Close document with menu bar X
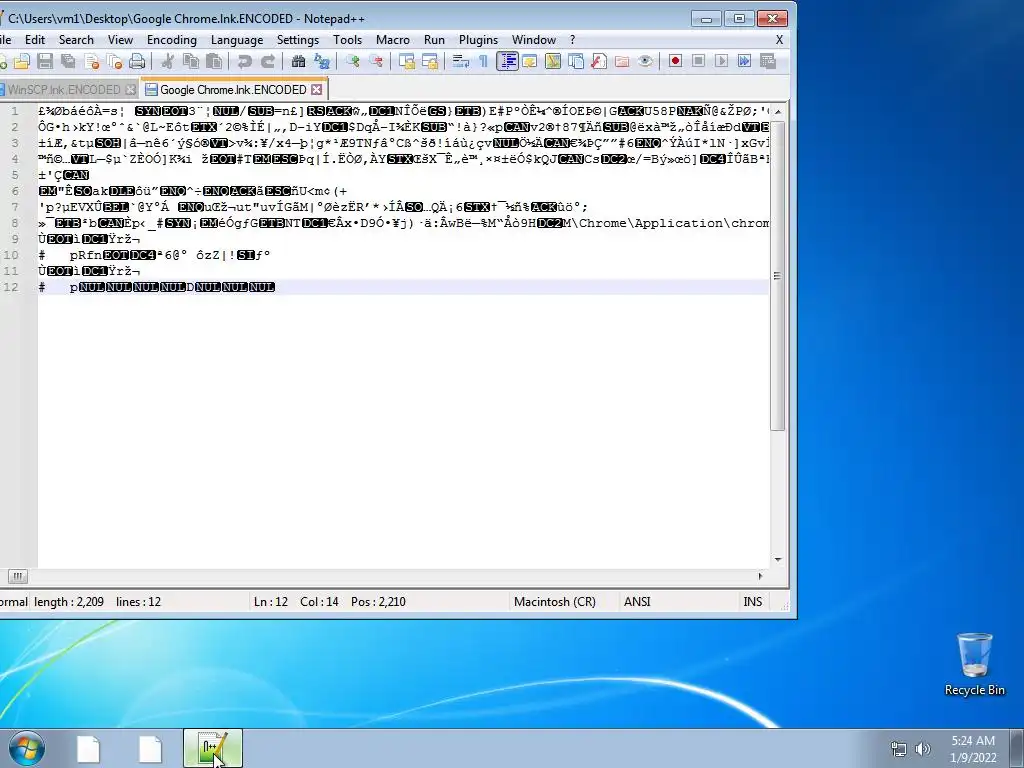This screenshot has width=1024, height=768. pyautogui.click(x=779, y=40)
